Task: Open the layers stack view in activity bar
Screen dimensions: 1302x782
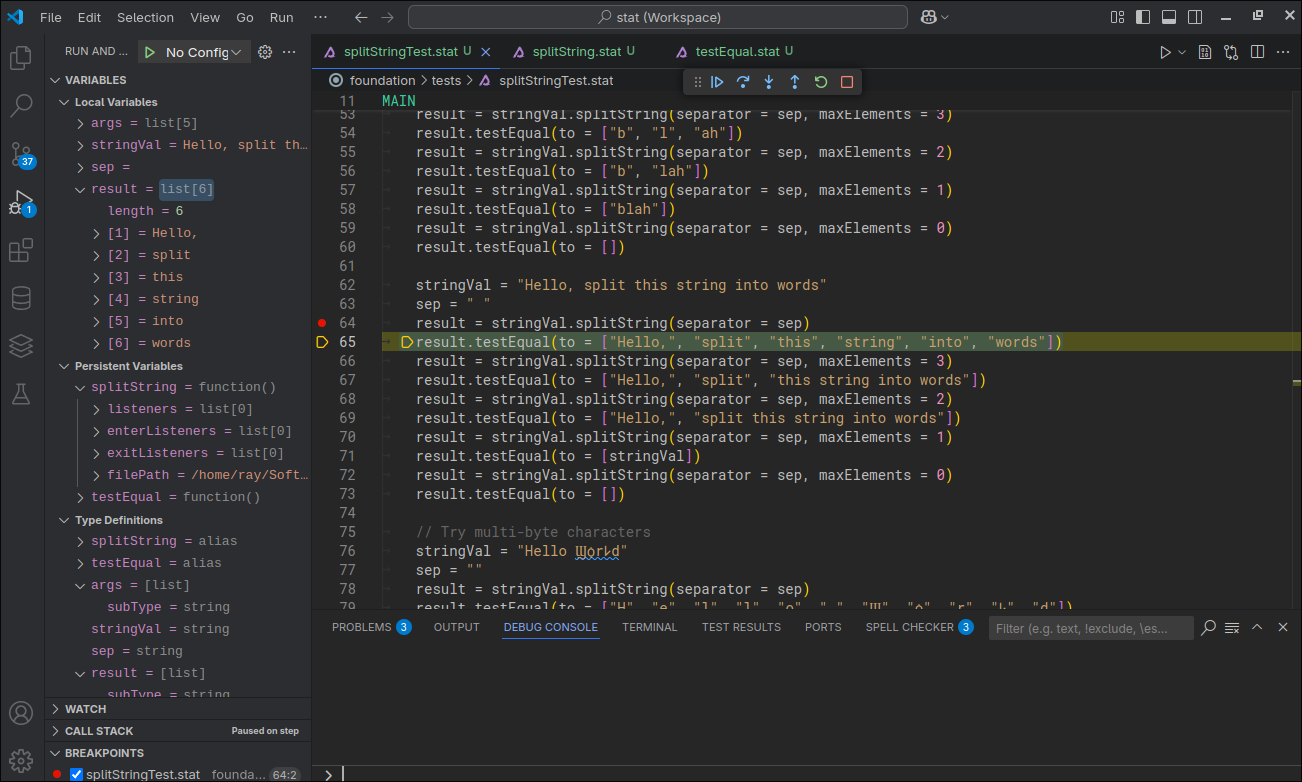Action: (21, 346)
